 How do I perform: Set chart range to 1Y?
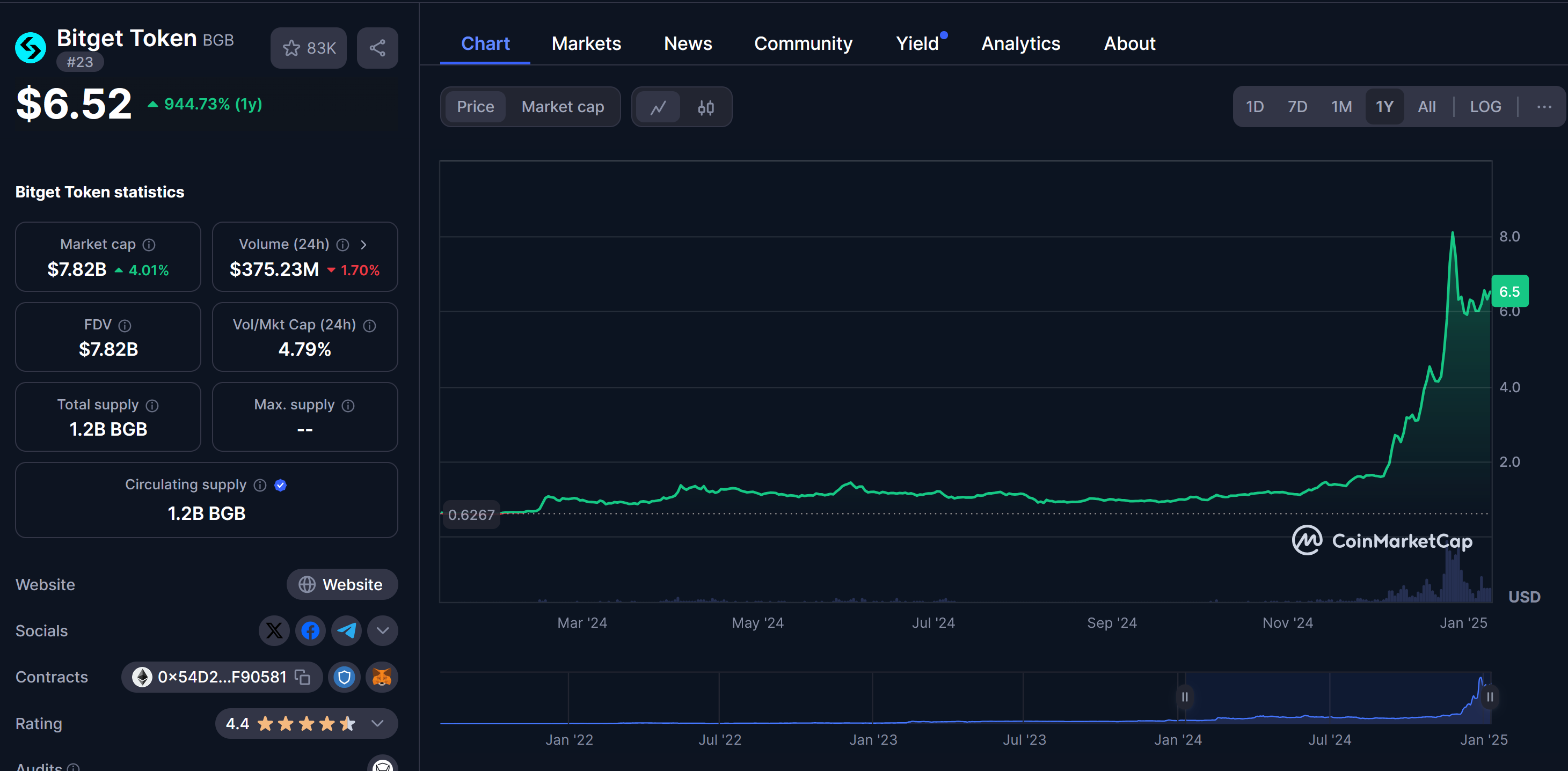pos(1384,107)
